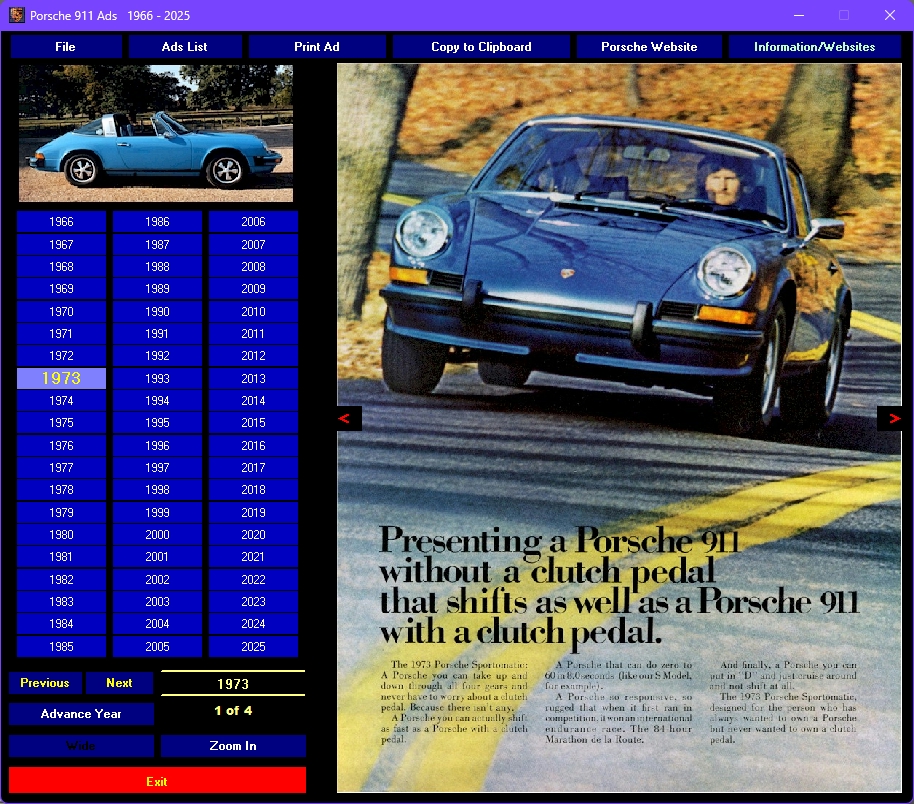
Task: Select year 1971
Action: [x=61, y=333]
